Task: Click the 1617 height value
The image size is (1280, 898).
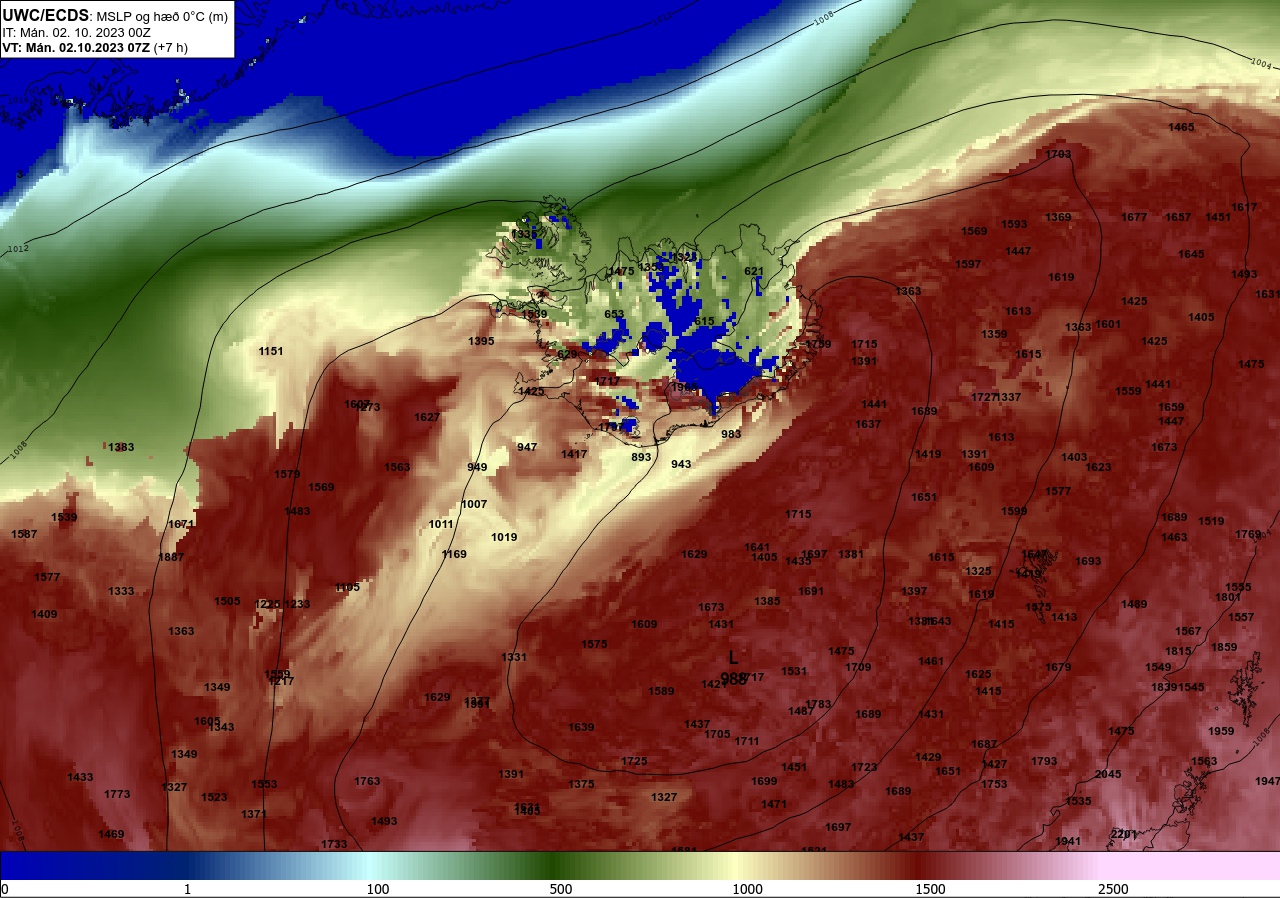Action: pyautogui.click(x=1244, y=207)
